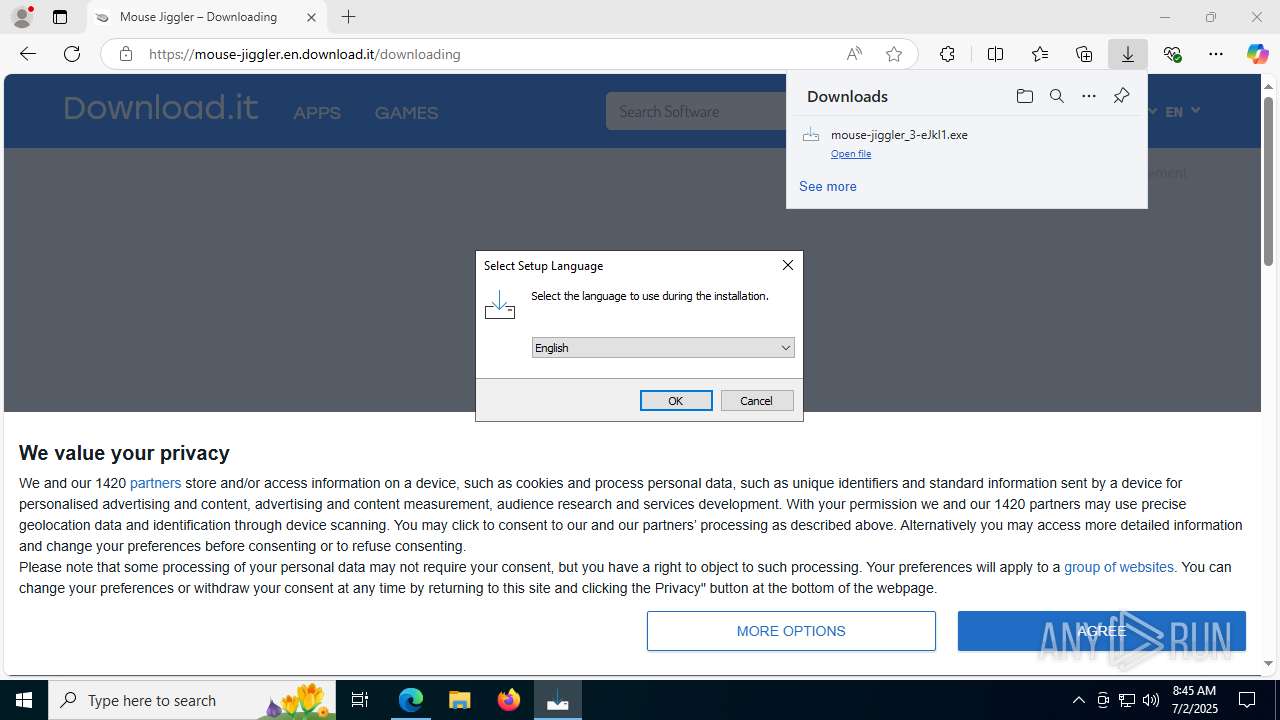Open the Copilot sidebar icon
Viewport: 1280px width, 720px height.
1257,54
